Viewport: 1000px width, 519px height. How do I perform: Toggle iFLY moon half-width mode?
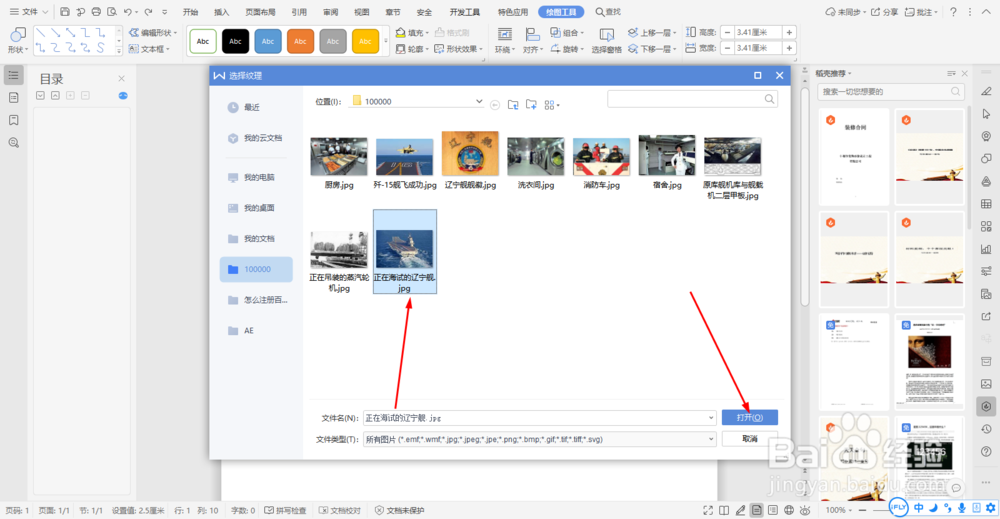[x=933, y=508]
